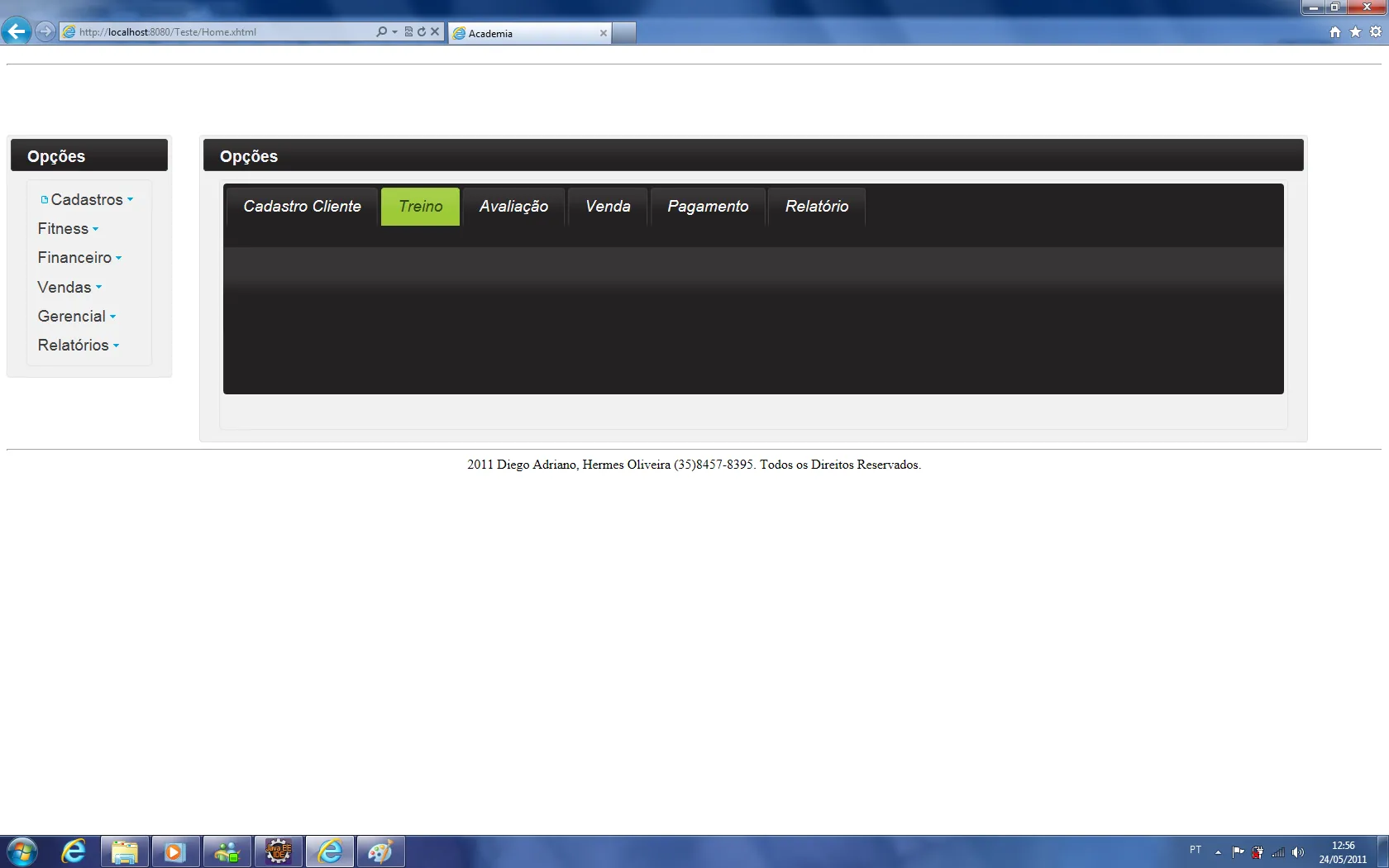The image size is (1389, 868).
Task: Open network signal tray icon
Action: pyautogui.click(x=1278, y=852)
